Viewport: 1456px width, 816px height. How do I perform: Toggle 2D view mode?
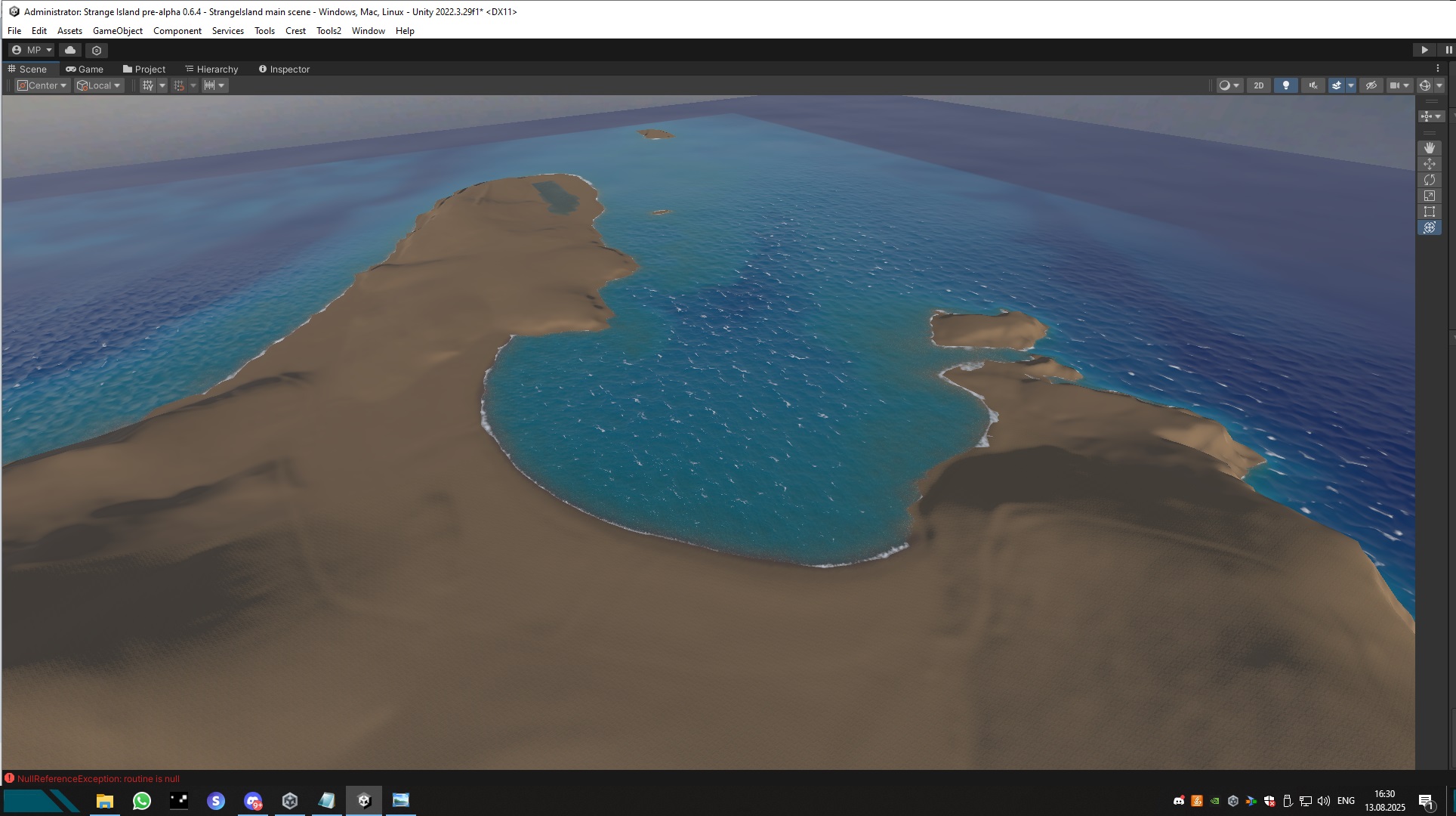pos(1258,85)
